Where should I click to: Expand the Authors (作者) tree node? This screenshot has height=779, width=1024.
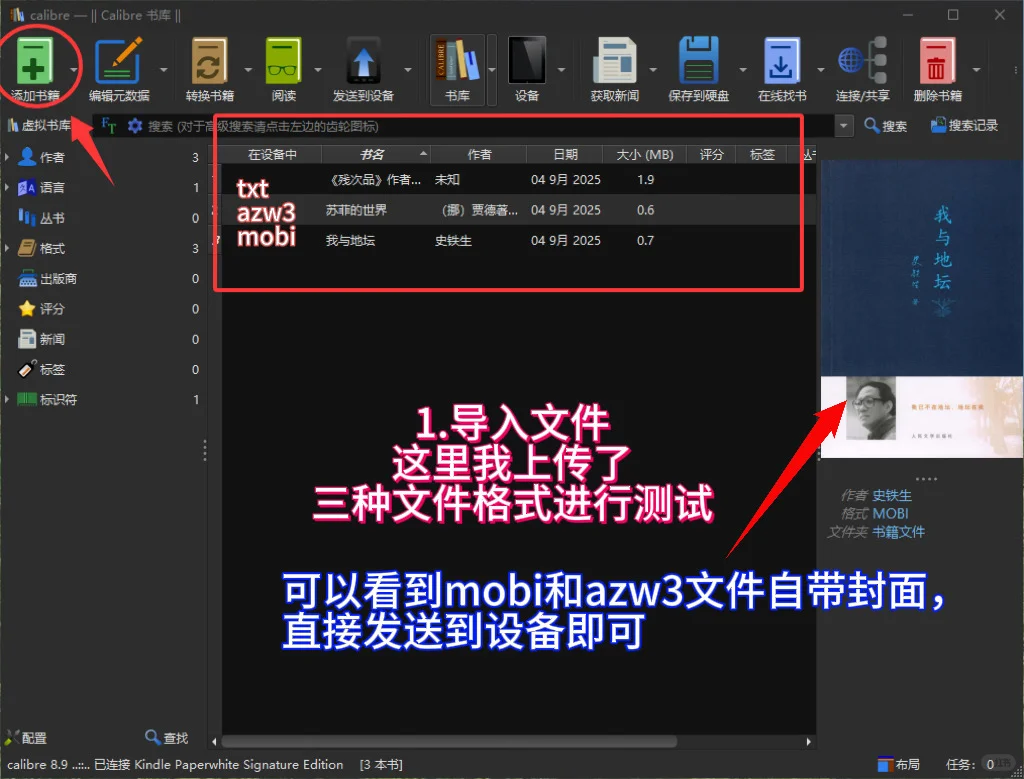7,157
